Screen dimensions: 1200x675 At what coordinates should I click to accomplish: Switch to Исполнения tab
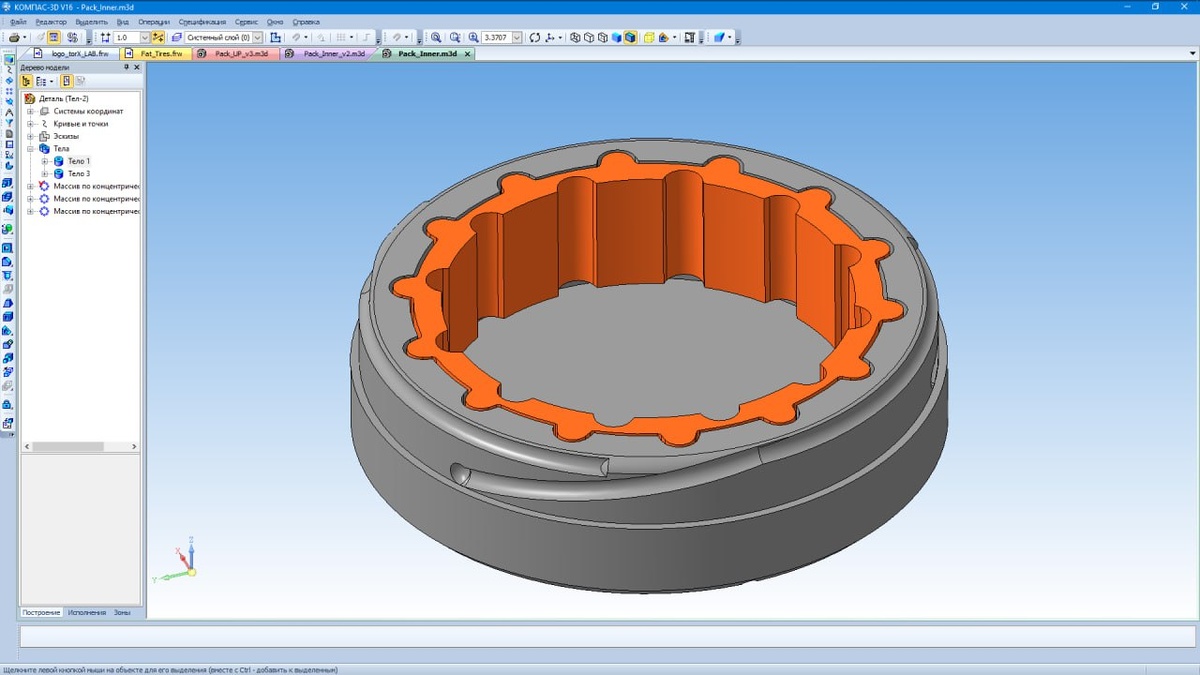87,612
